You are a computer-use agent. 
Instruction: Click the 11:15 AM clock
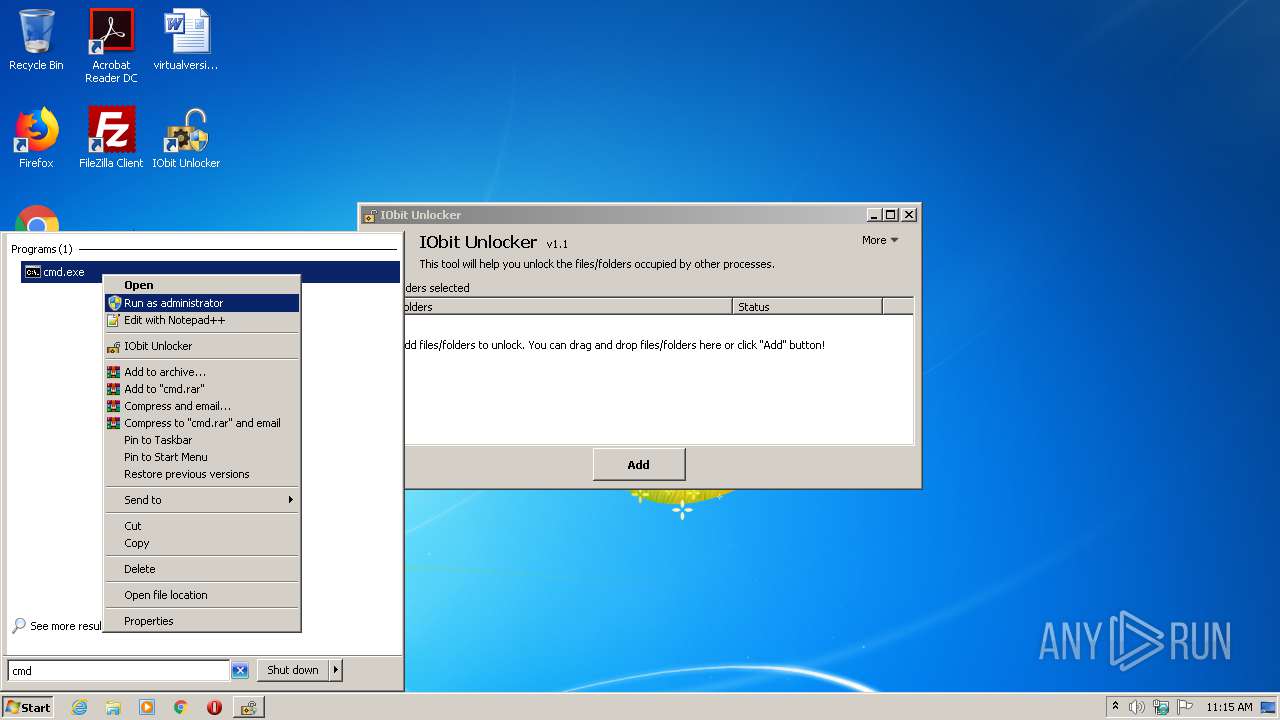tap(1229, 707)
